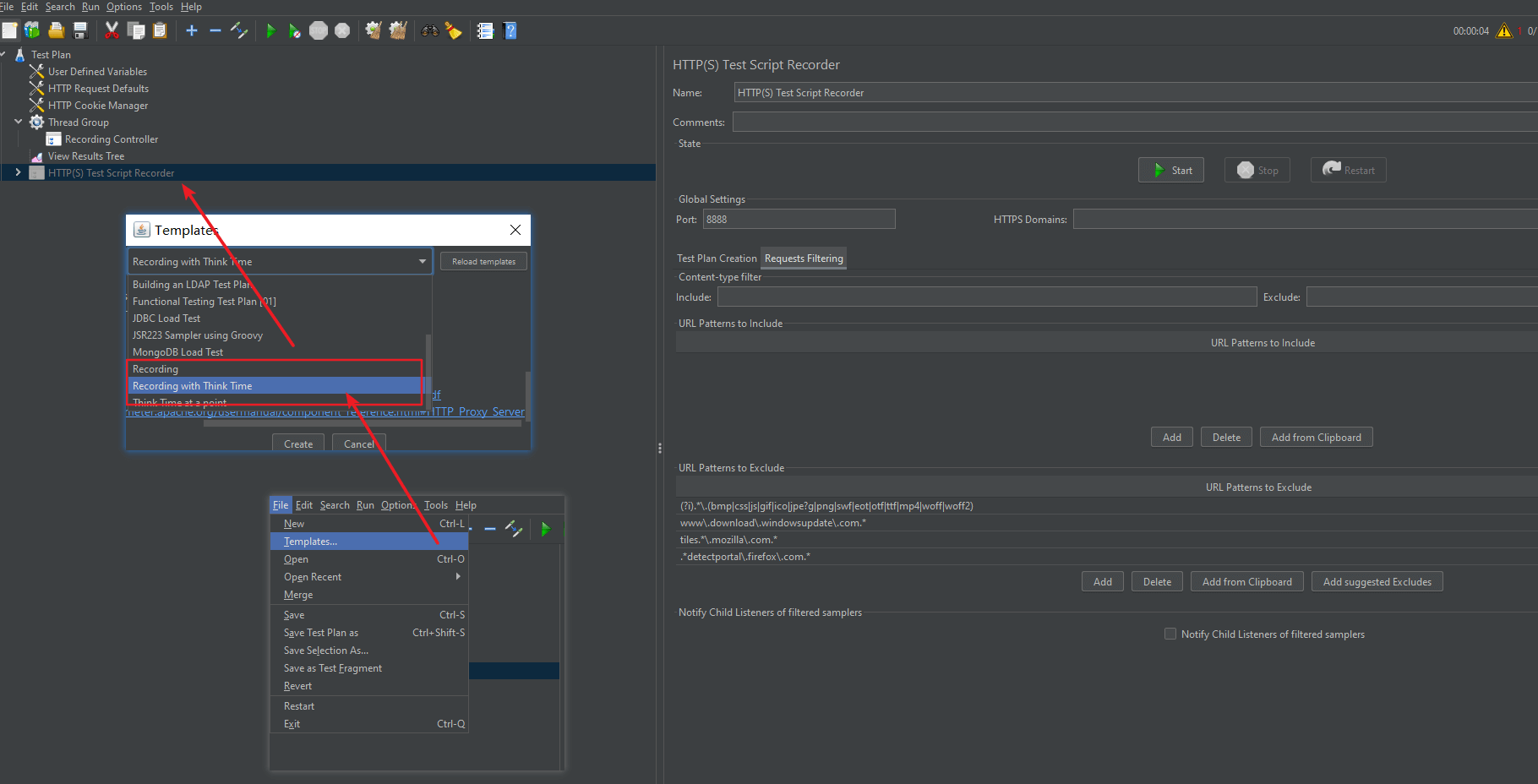This screenshot has height=784, width=1538.
Task: Click the Thread Group gear icon in tree
Action: coord(36,122)
